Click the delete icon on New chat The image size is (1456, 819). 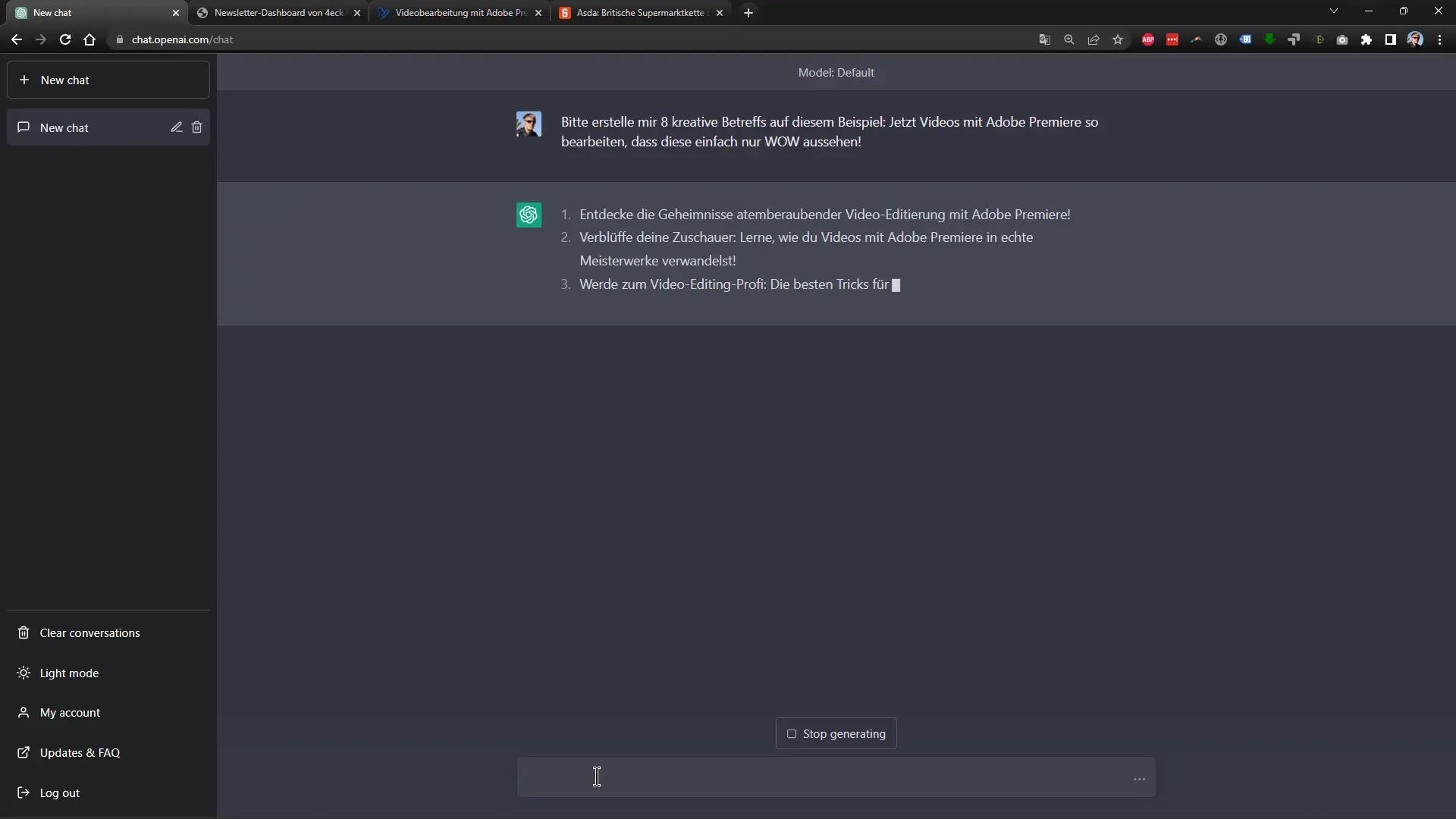(197, 127)
